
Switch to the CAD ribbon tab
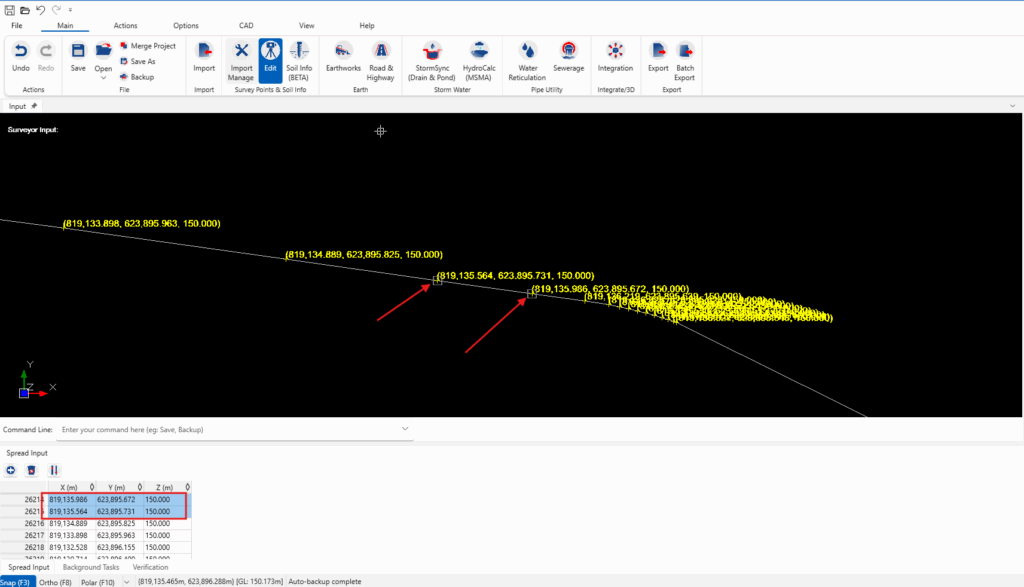point(245,25)
